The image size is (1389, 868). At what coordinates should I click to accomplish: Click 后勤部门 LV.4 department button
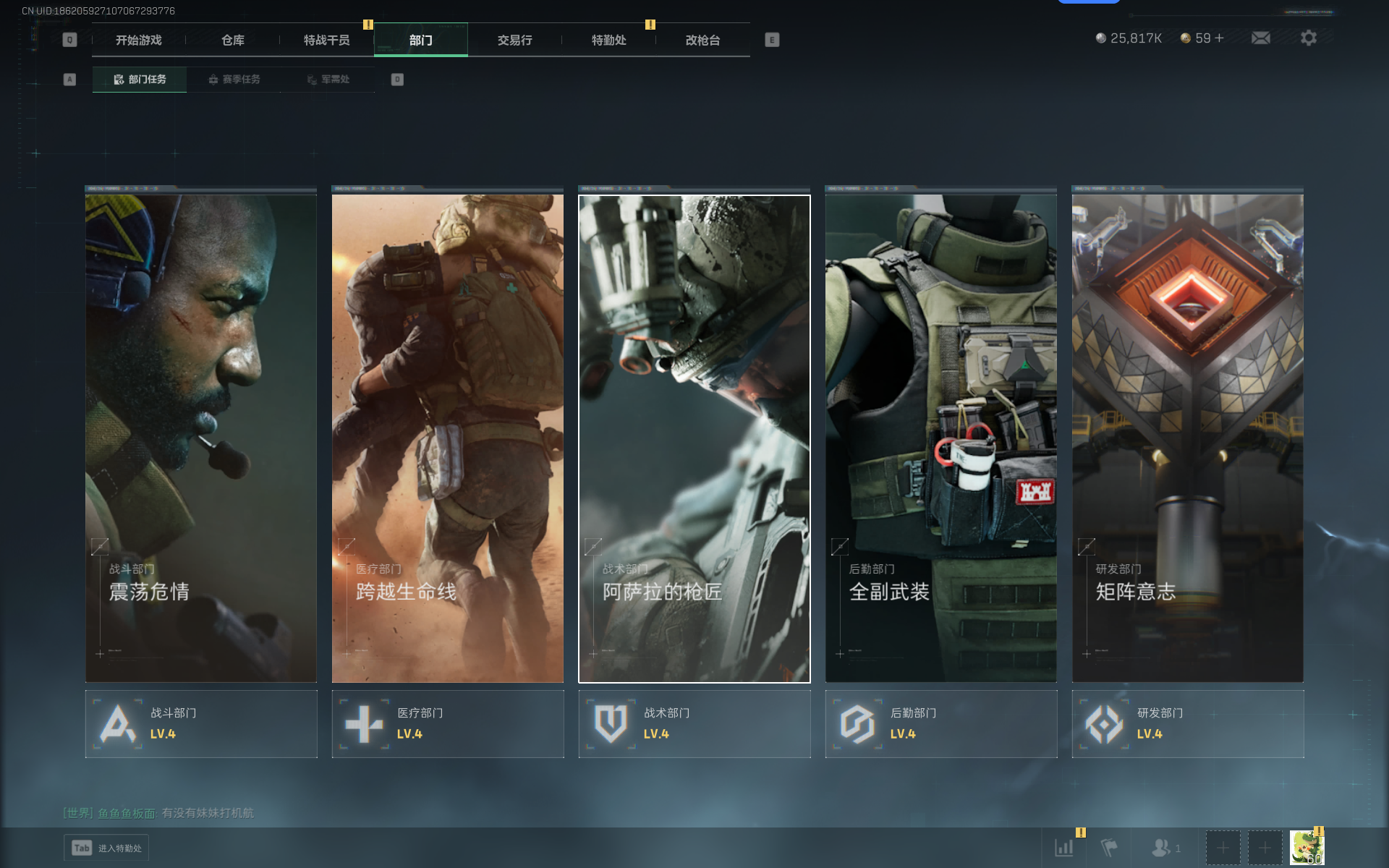[x=940, y=723]
